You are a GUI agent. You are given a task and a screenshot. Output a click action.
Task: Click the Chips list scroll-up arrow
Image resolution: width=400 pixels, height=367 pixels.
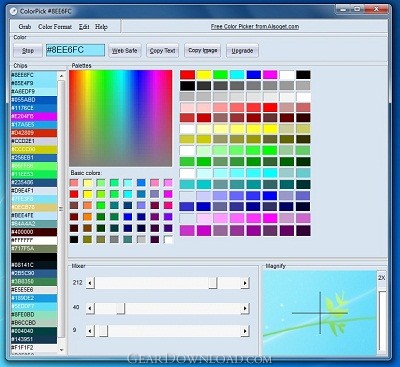pyautogui.click(x=61, y=76)
